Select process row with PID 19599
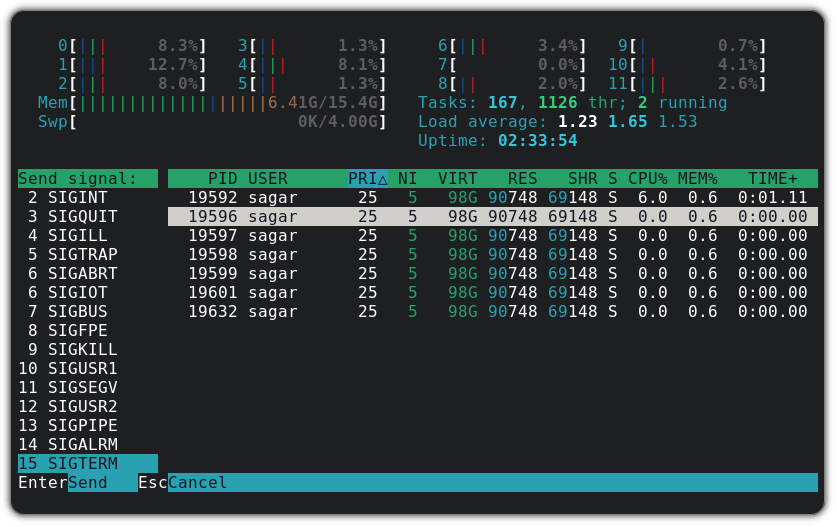 [492, 274]
